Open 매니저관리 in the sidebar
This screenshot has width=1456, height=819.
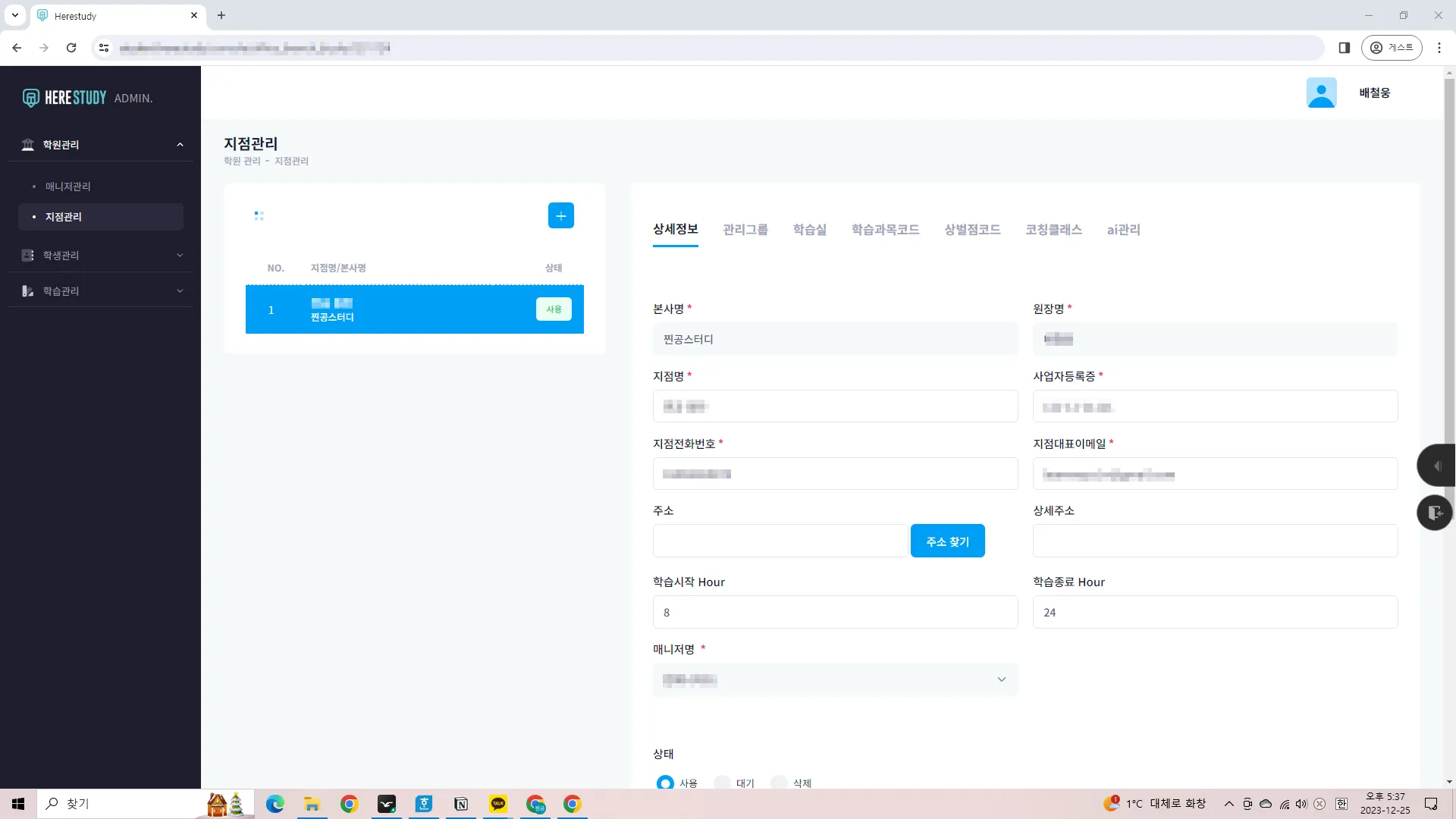point(67,187)
